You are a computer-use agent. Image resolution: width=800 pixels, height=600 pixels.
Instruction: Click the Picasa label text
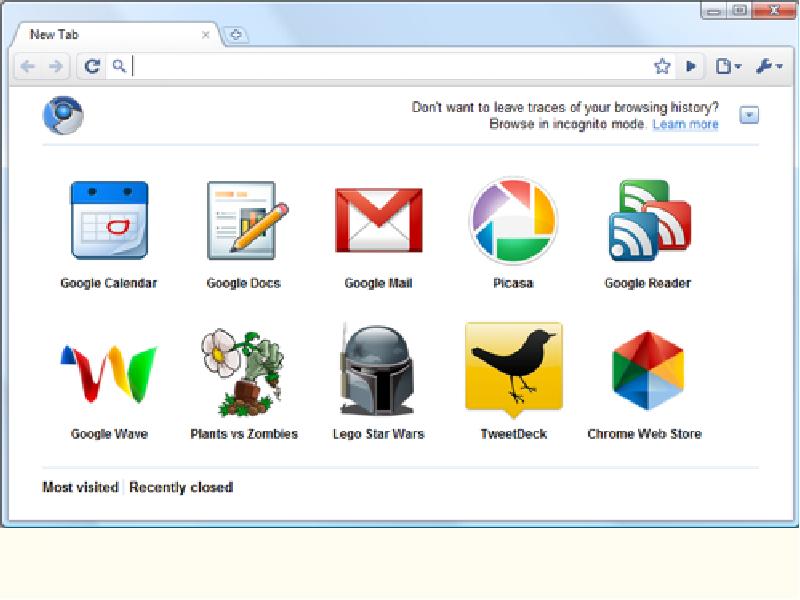(513, 283)
